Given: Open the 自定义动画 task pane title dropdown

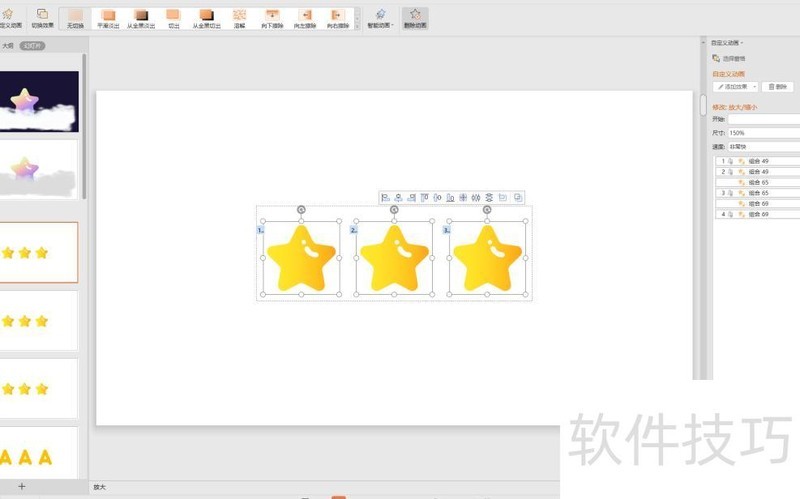Looking at the screenshot, I should coord(727,43).
